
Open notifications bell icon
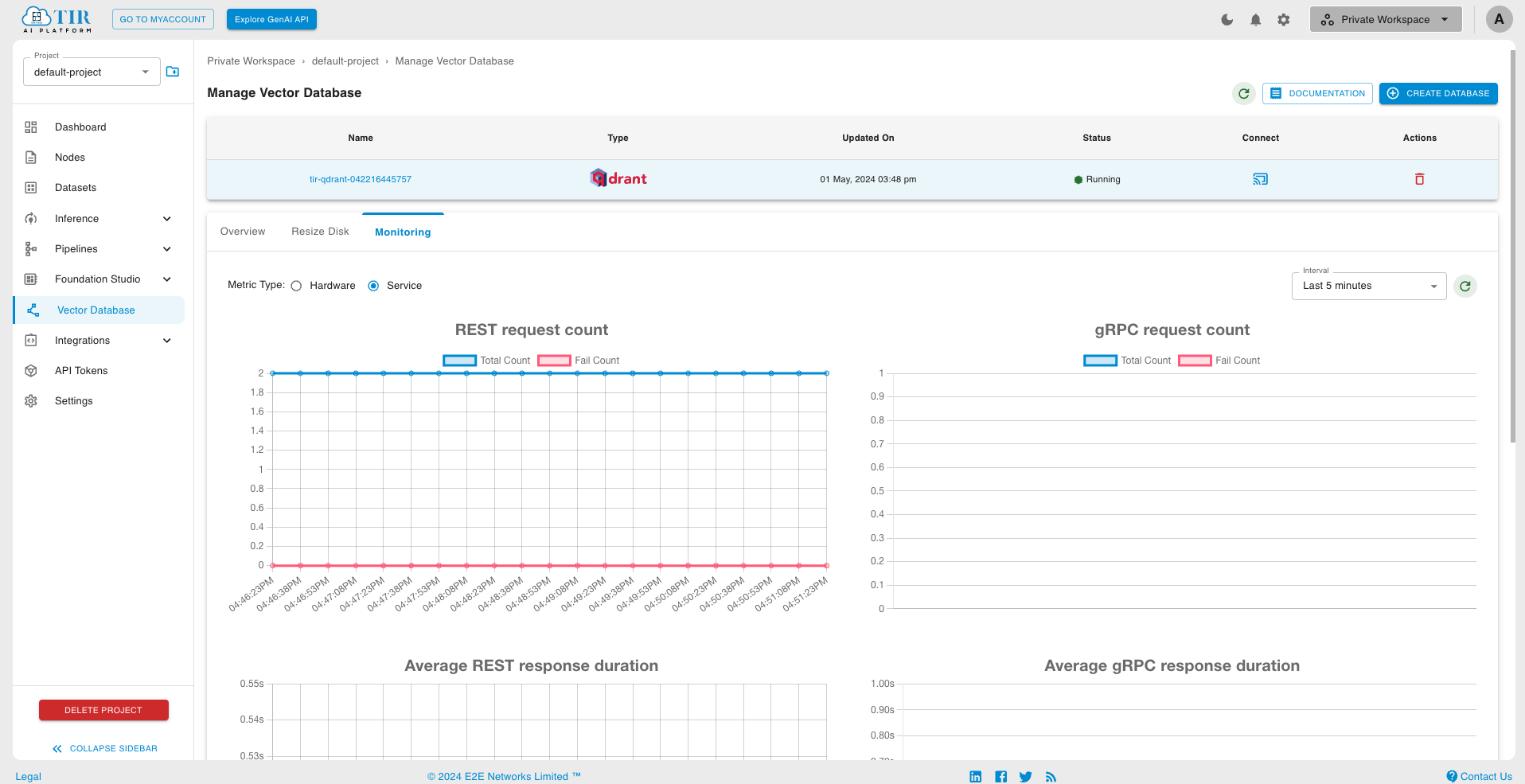point(1255,20)
